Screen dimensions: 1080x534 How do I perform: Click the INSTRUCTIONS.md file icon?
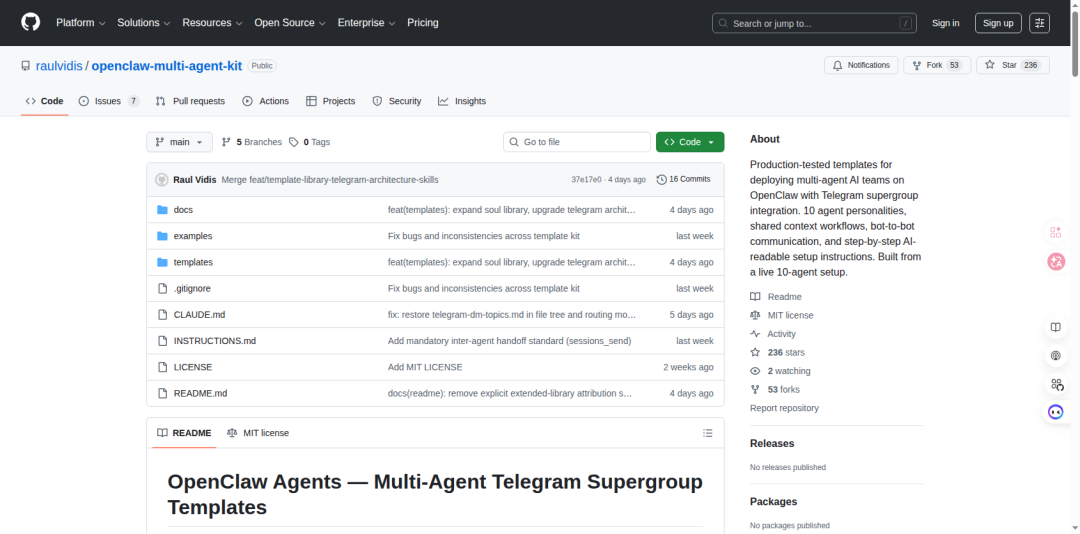(x=163, y=340)
